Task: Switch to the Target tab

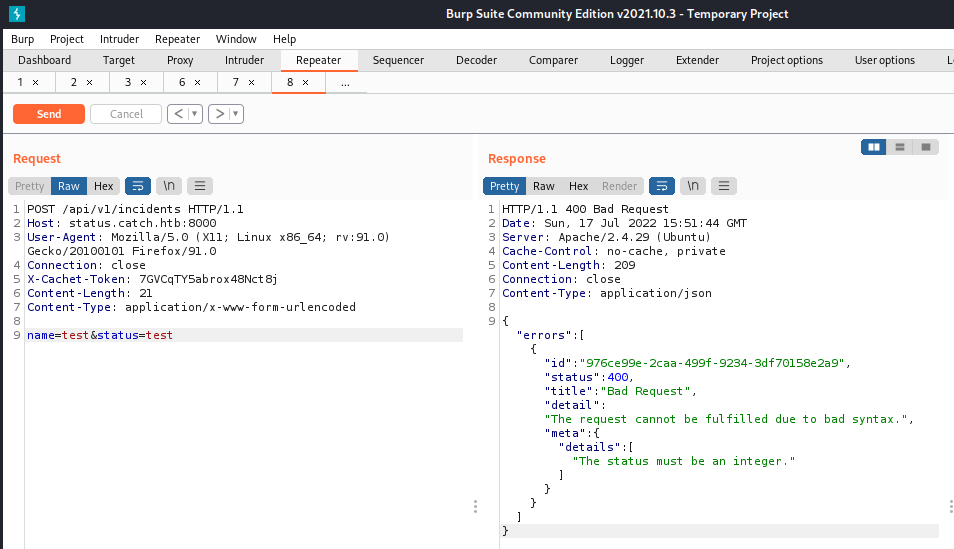Action: point(119,60)
